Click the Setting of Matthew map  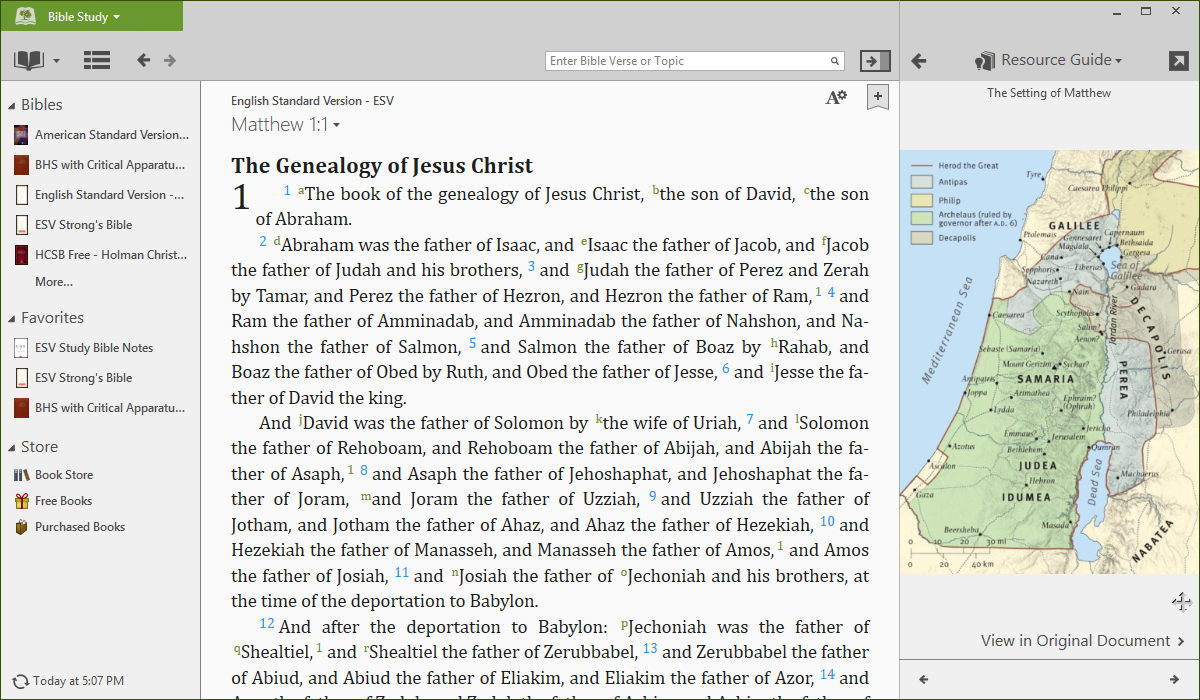point(1050,361)
